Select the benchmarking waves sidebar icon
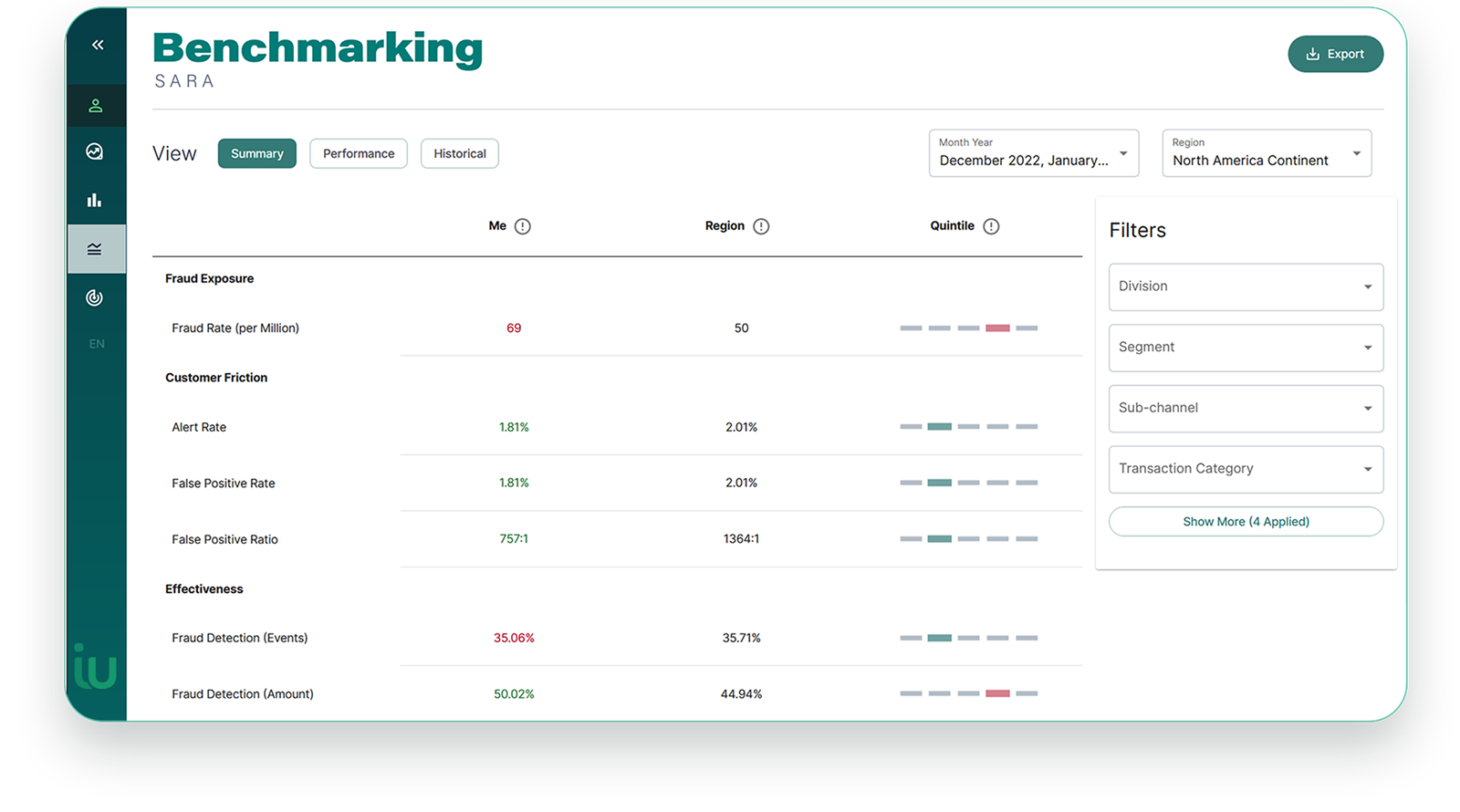 pos(96,249)
